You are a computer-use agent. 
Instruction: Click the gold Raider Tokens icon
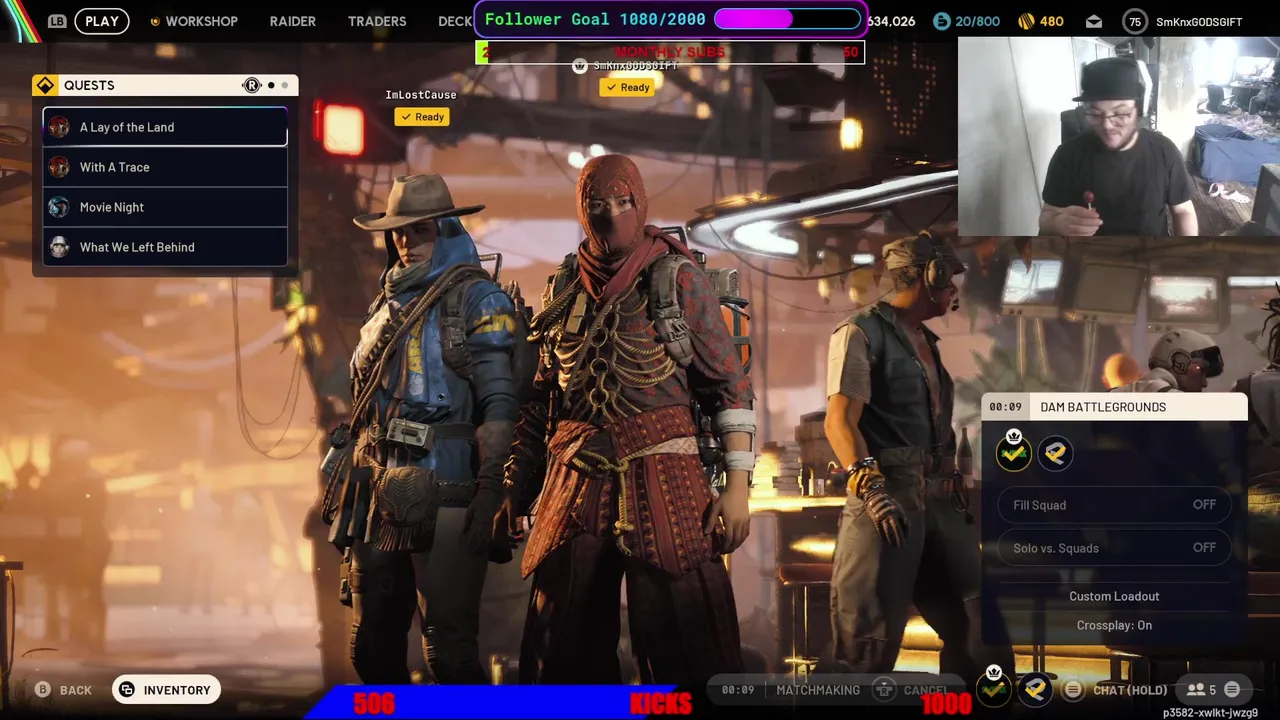click(x=1026, y=21)
